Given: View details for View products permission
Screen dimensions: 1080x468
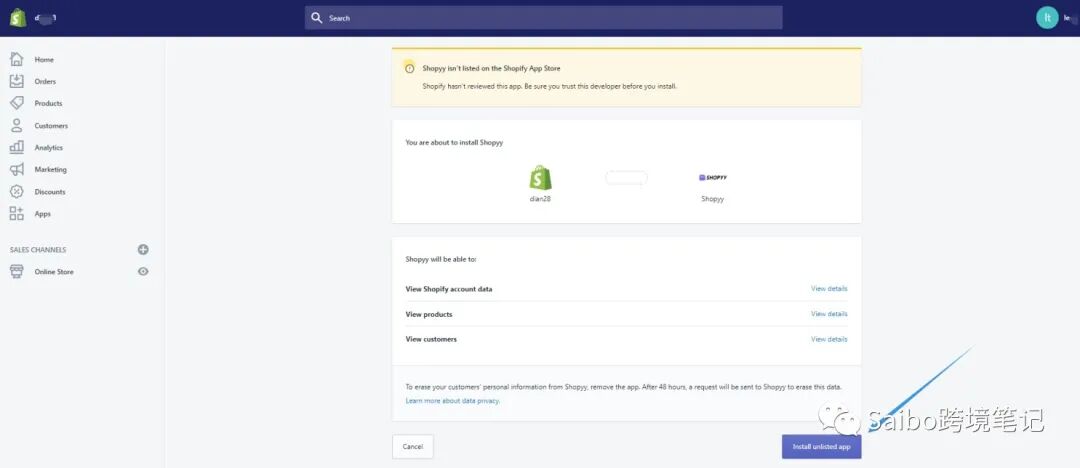Looking at the screenshot, I should pos(829,314).
